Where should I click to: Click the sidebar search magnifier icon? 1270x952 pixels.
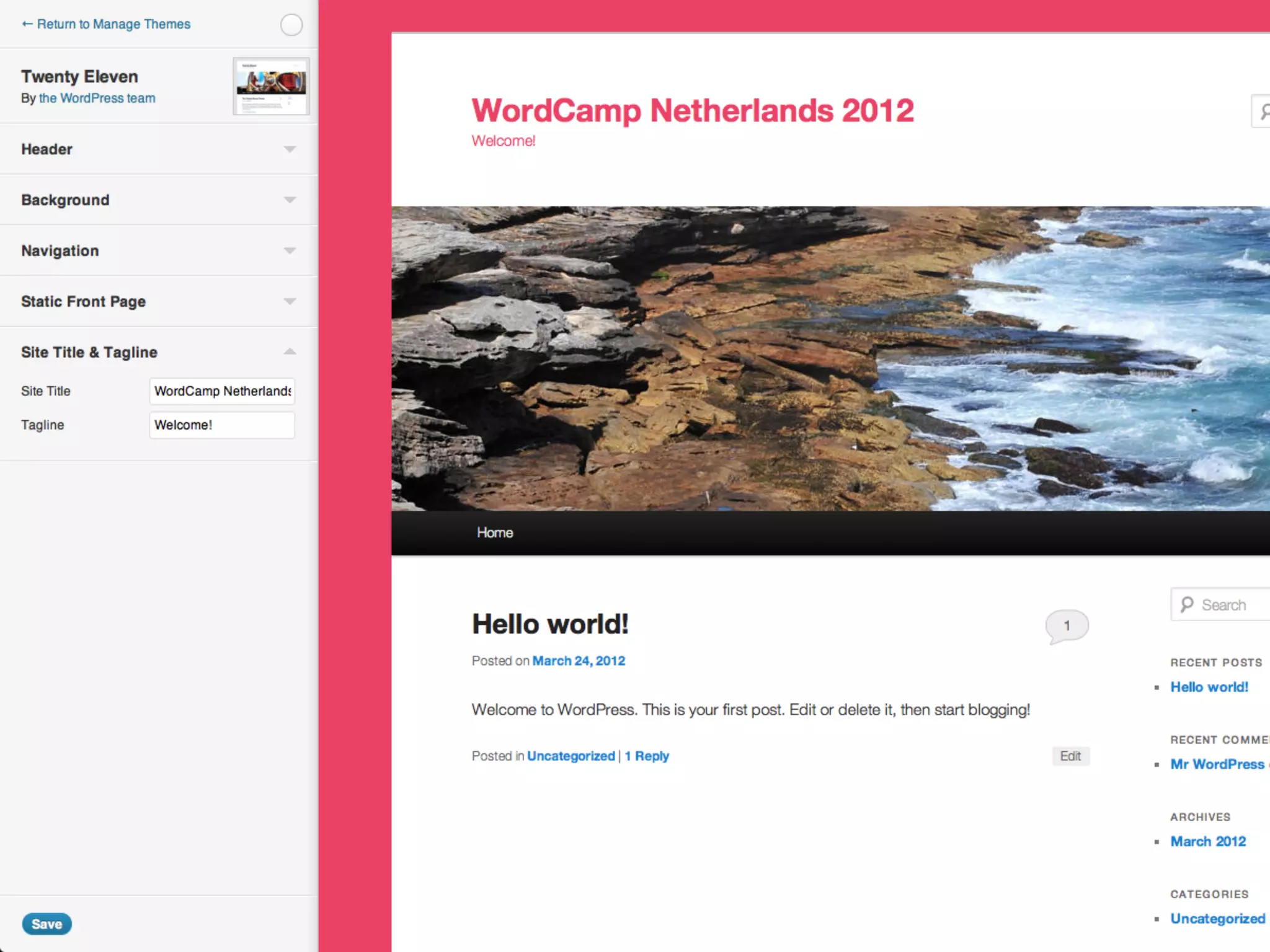(x=1187, y=604)
